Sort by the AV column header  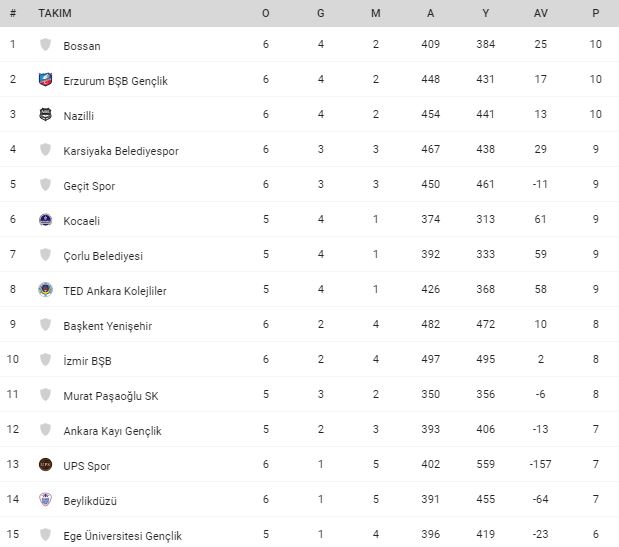(540, 13)
